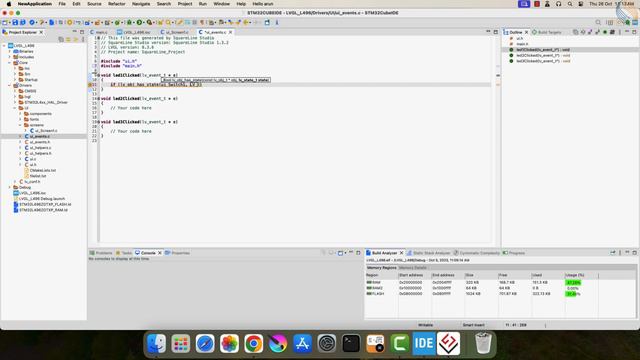Maximize the Console panel

pos(358,253)
